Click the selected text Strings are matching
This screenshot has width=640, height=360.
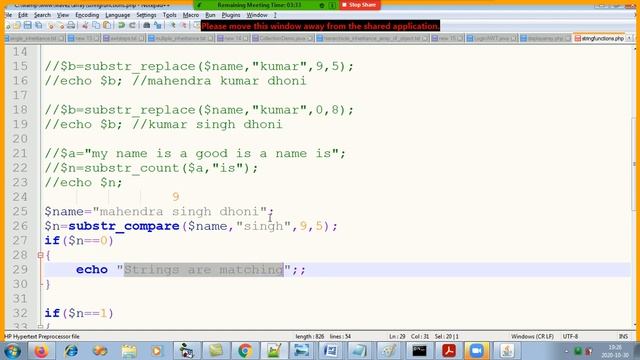pyautogui.click(x=204, y=270)
